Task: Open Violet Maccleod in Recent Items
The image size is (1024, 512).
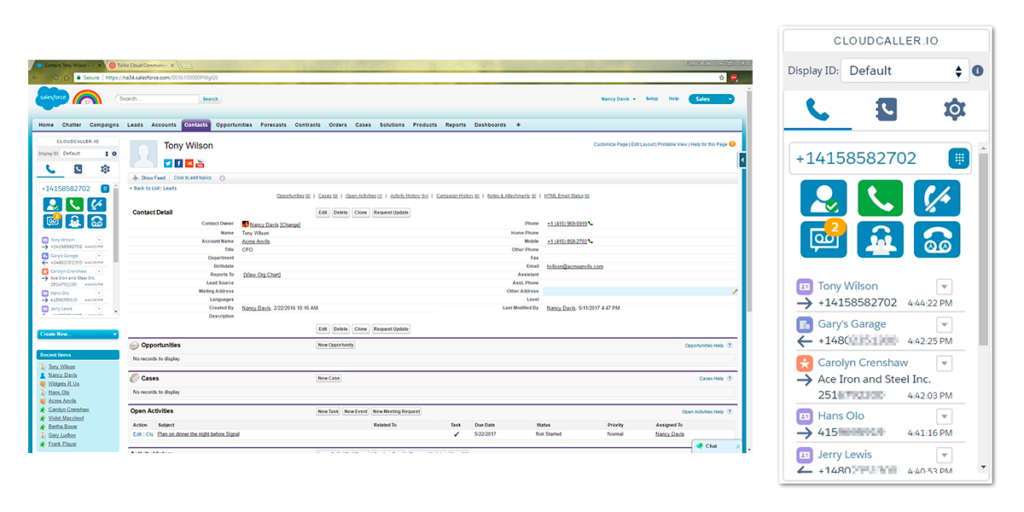Action: 66,418
